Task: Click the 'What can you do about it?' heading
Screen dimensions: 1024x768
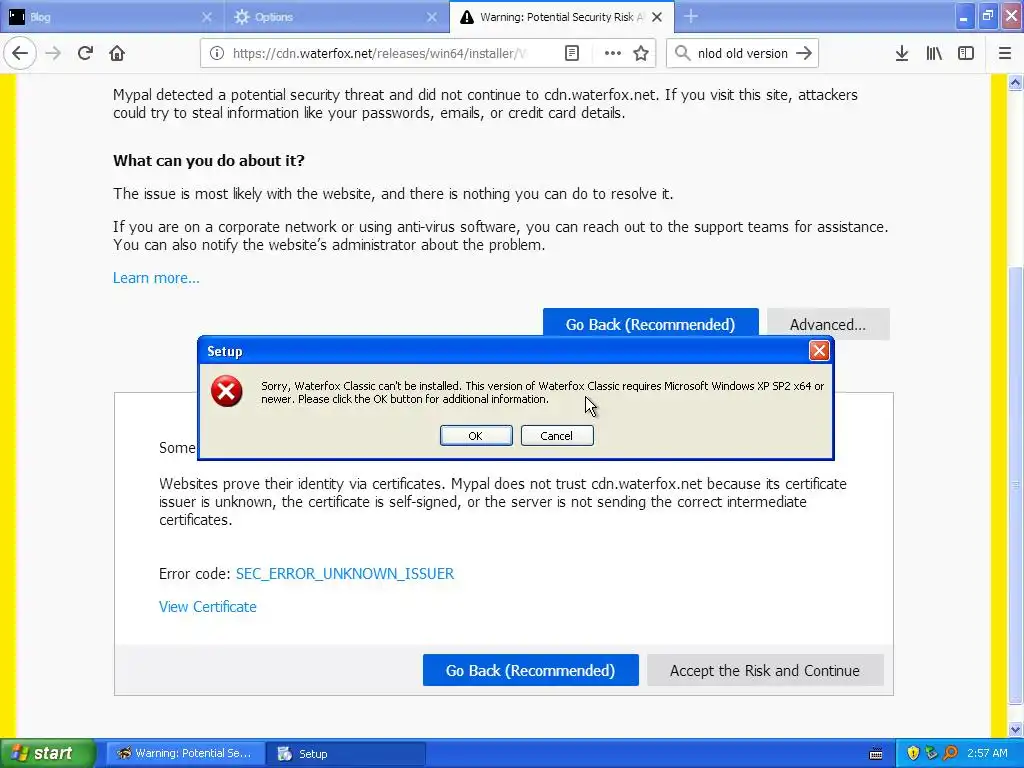Action: 208,161
